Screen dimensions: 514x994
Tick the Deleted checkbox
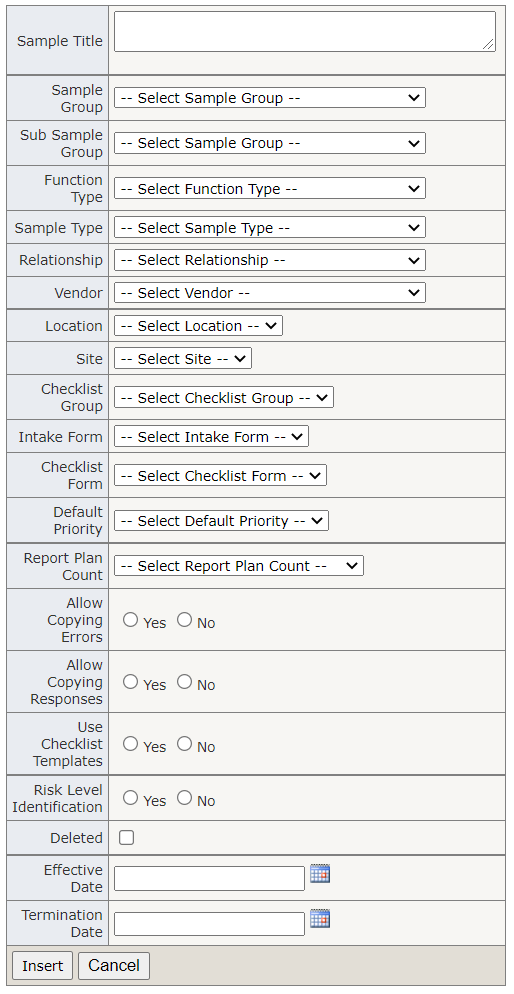(127, 838)
